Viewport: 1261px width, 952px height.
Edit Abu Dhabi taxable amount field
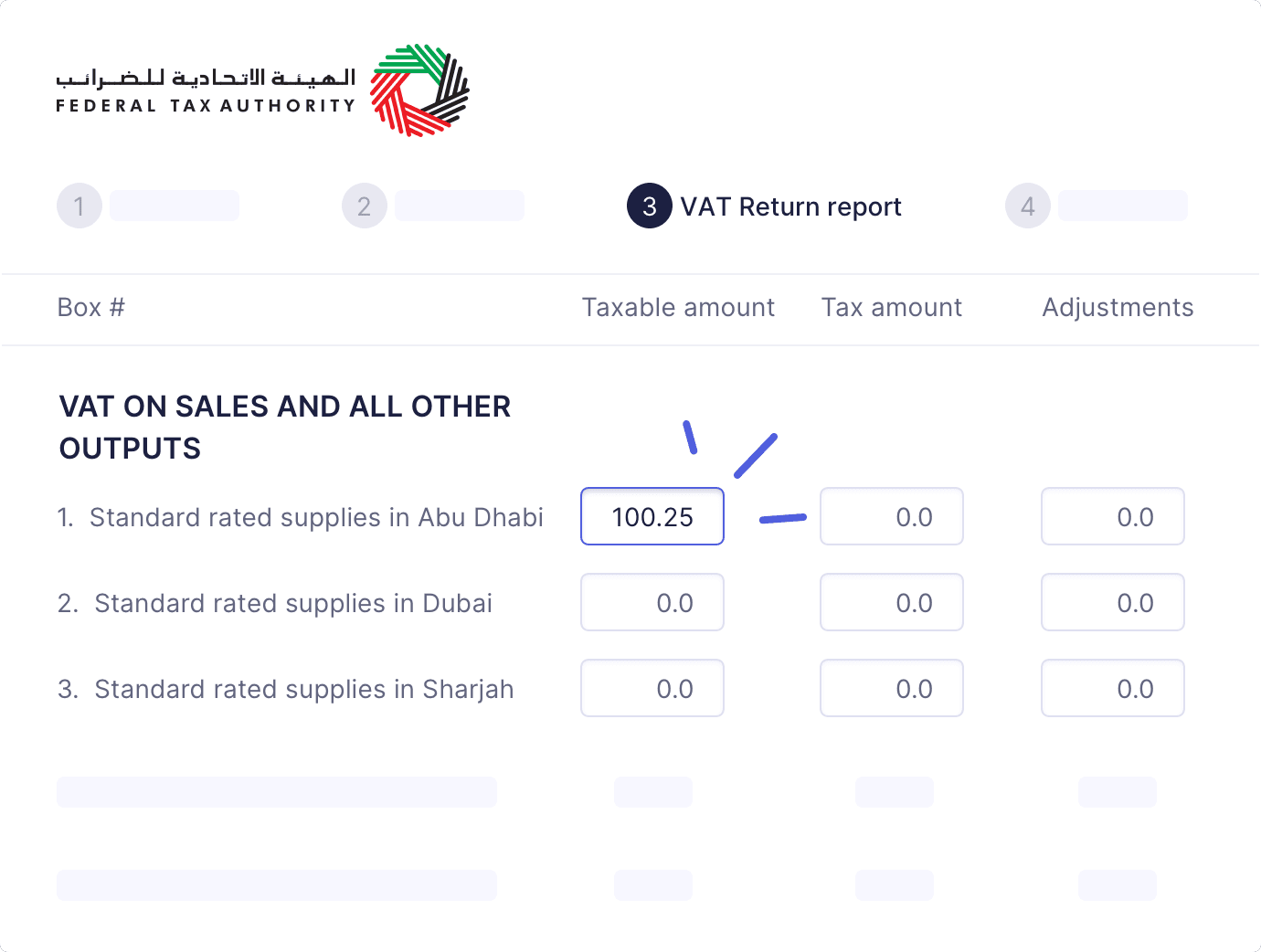[x=652, y=517]
